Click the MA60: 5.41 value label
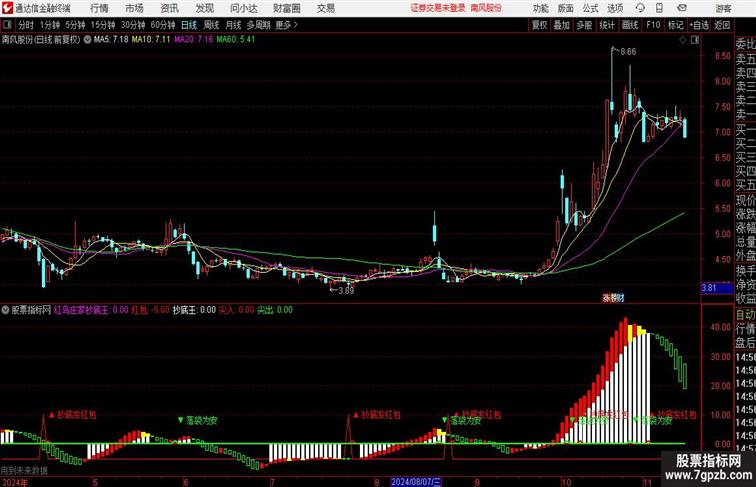This screenshot has width=756, height=487. [x=235, y=40]
